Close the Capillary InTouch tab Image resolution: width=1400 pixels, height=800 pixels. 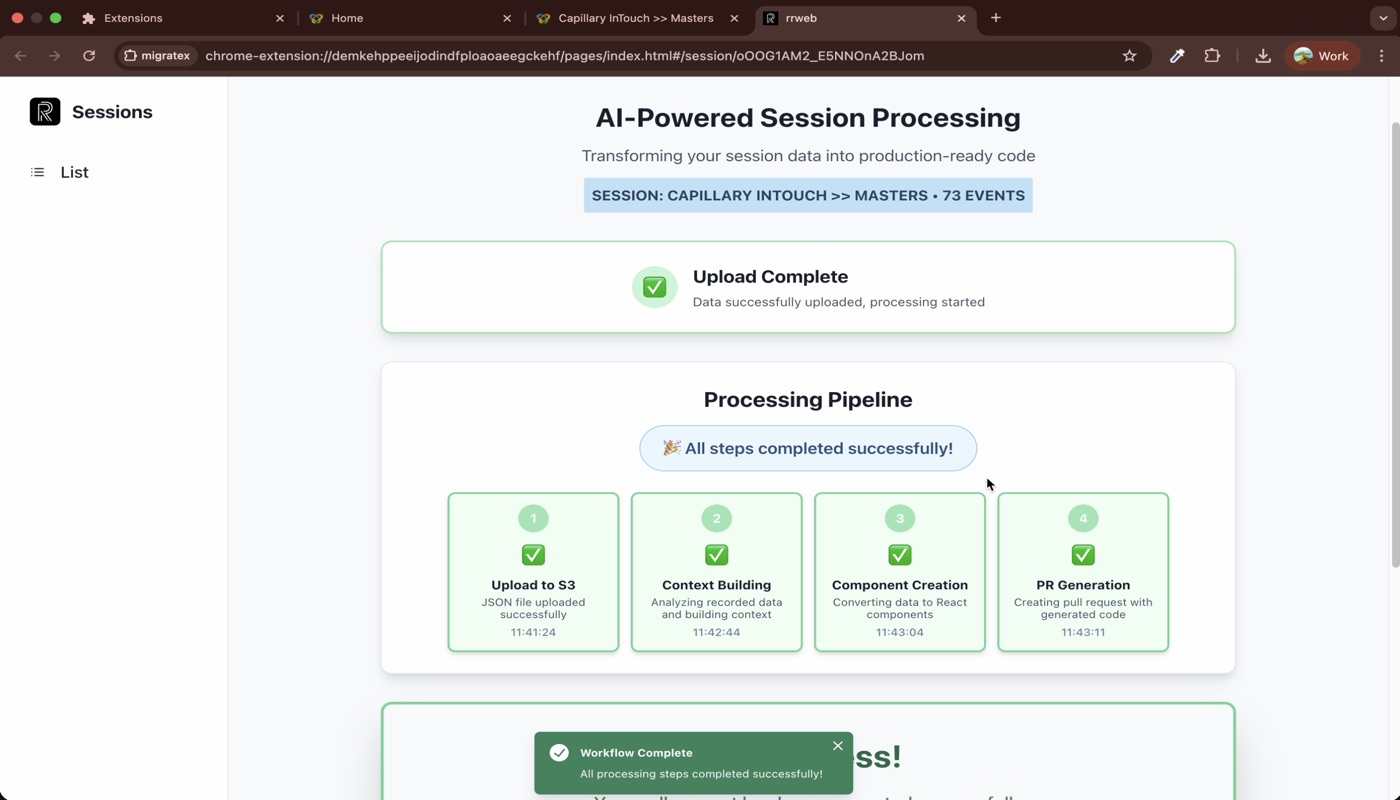click(x=734, y=18)
